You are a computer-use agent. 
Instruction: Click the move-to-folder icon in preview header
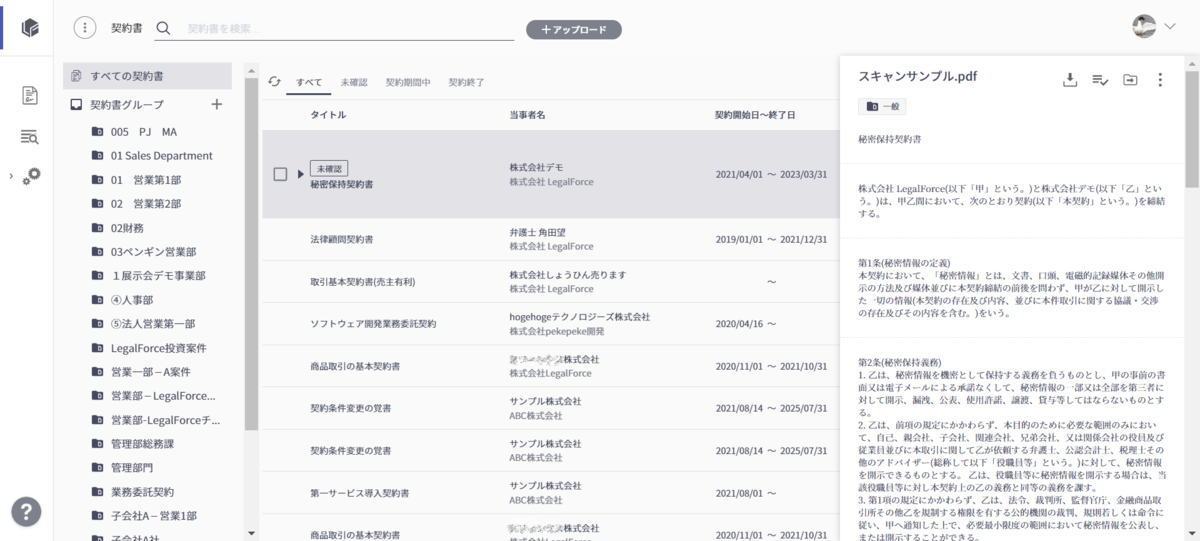(1130, 80)
